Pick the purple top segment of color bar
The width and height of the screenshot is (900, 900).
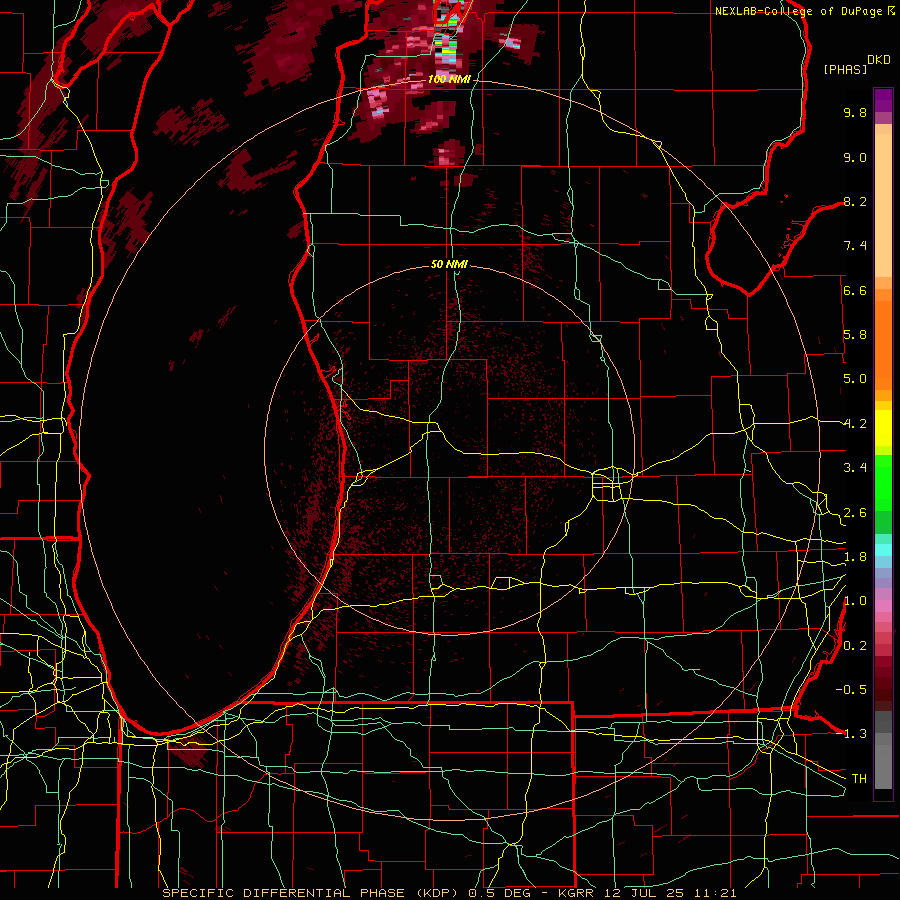883,100
